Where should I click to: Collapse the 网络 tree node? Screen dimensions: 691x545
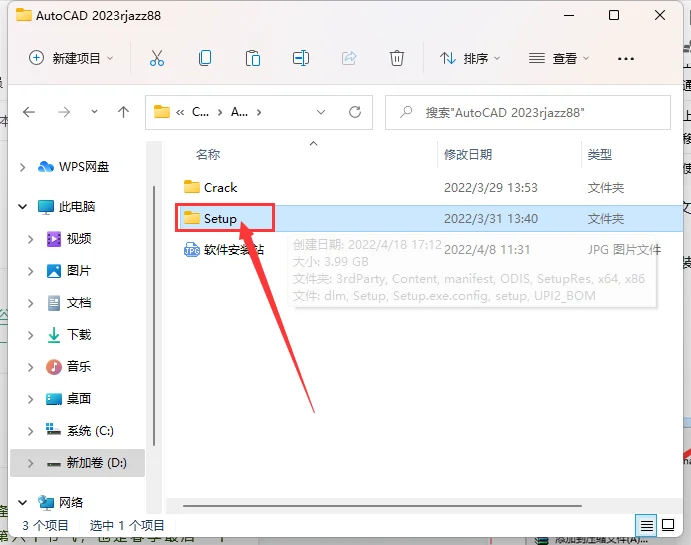[x=22, y=502]
